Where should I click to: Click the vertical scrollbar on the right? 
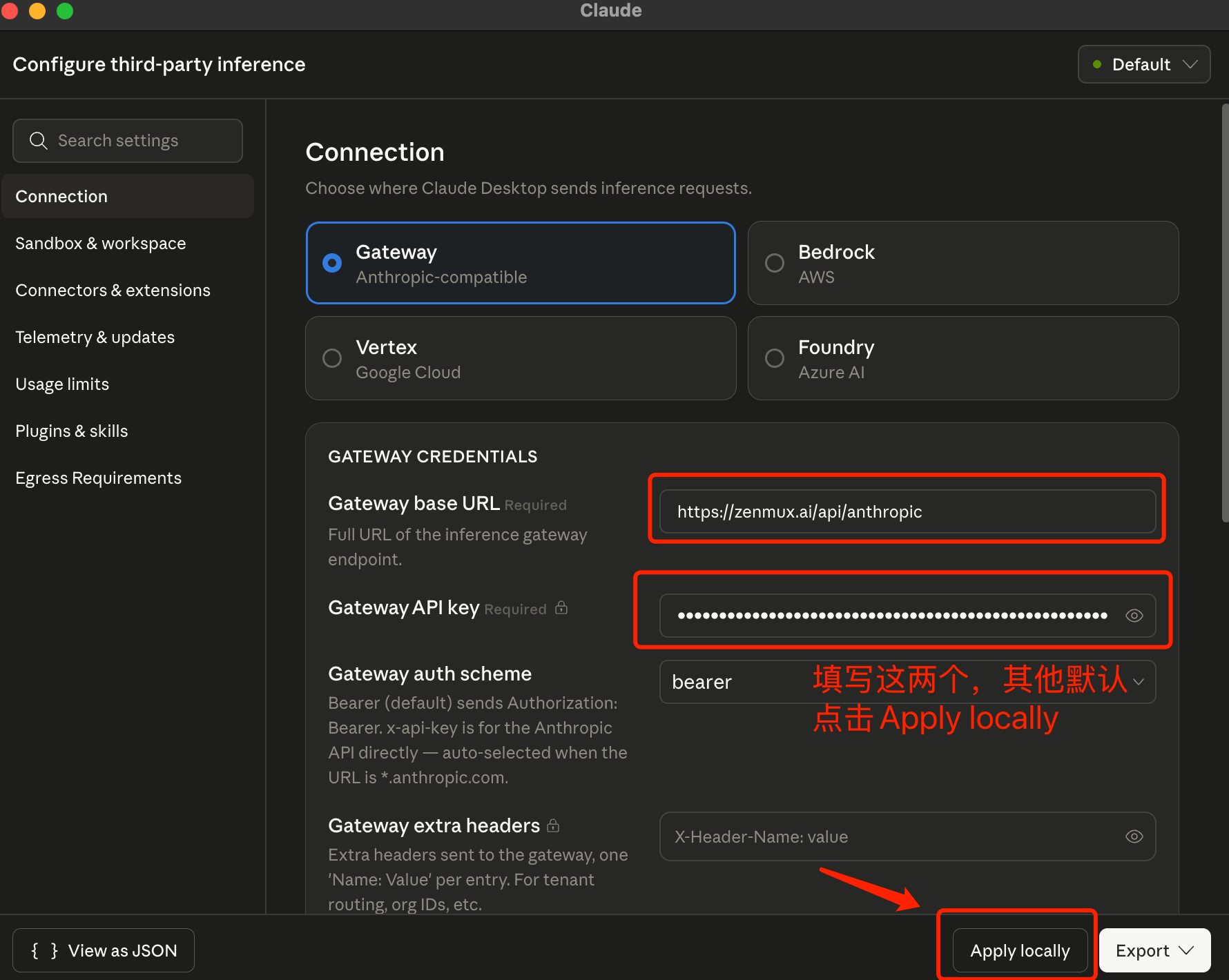[1225, 313]
